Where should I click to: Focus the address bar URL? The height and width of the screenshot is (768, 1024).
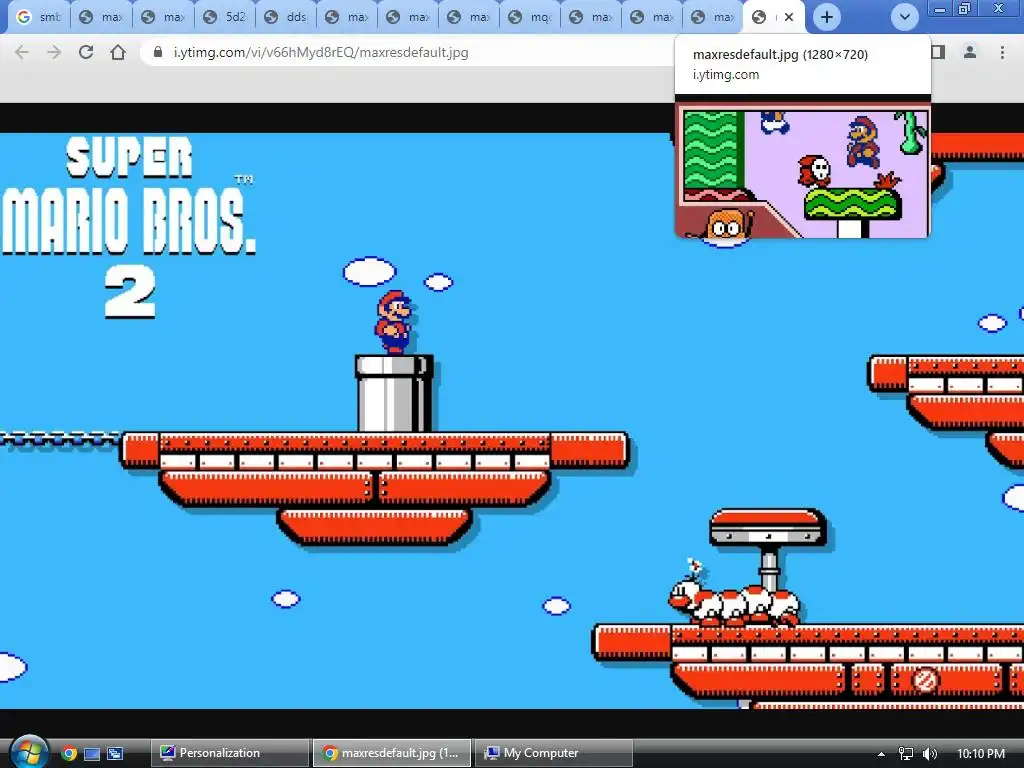[321, 52]
